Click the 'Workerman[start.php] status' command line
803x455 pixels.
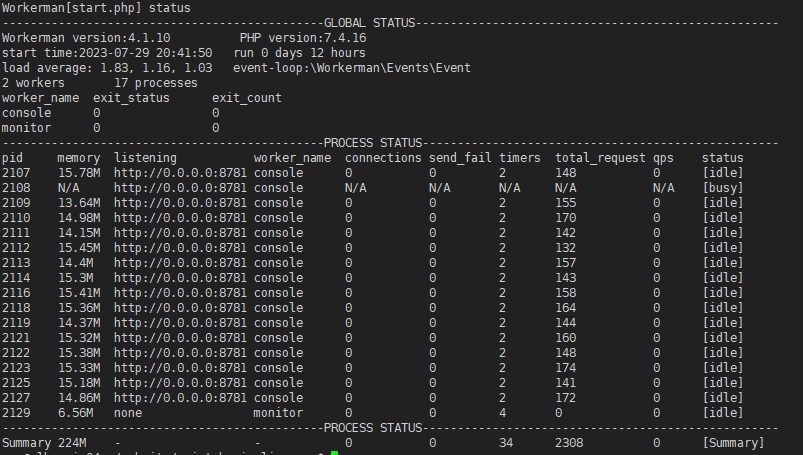click(96, 8)
